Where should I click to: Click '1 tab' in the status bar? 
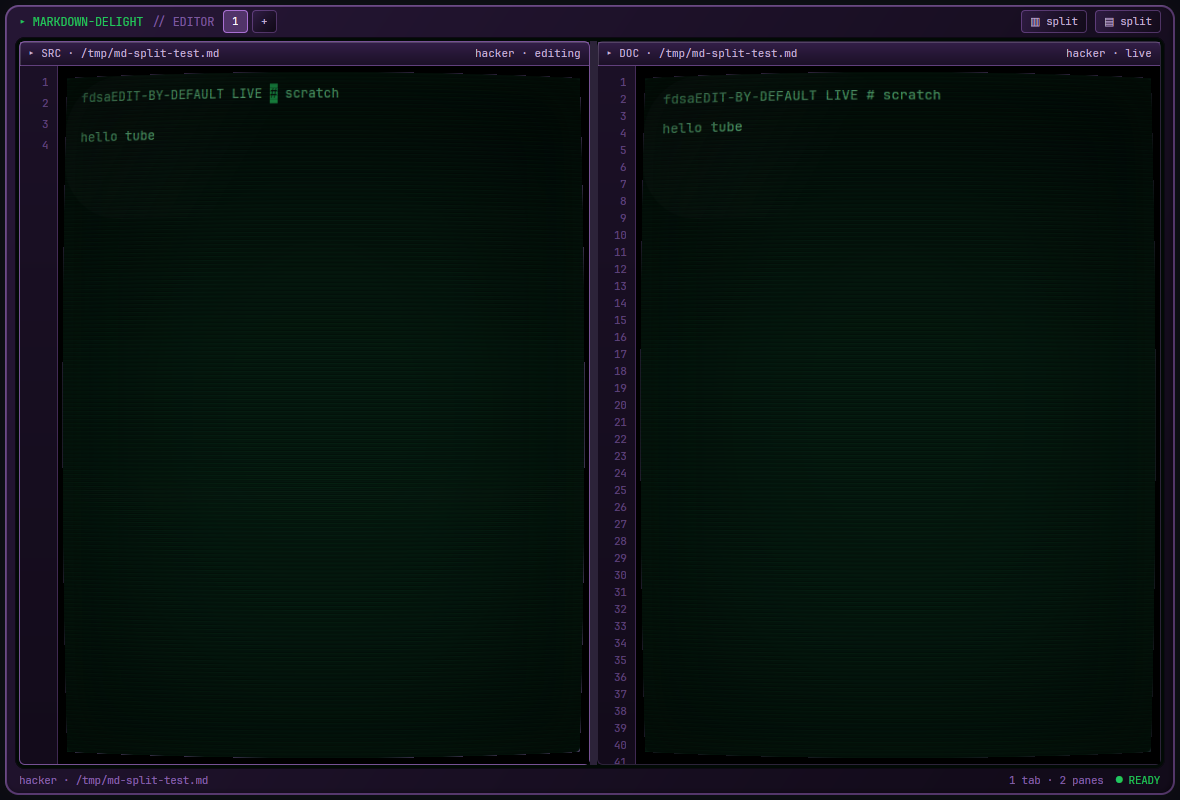(x=1024, y=780)
